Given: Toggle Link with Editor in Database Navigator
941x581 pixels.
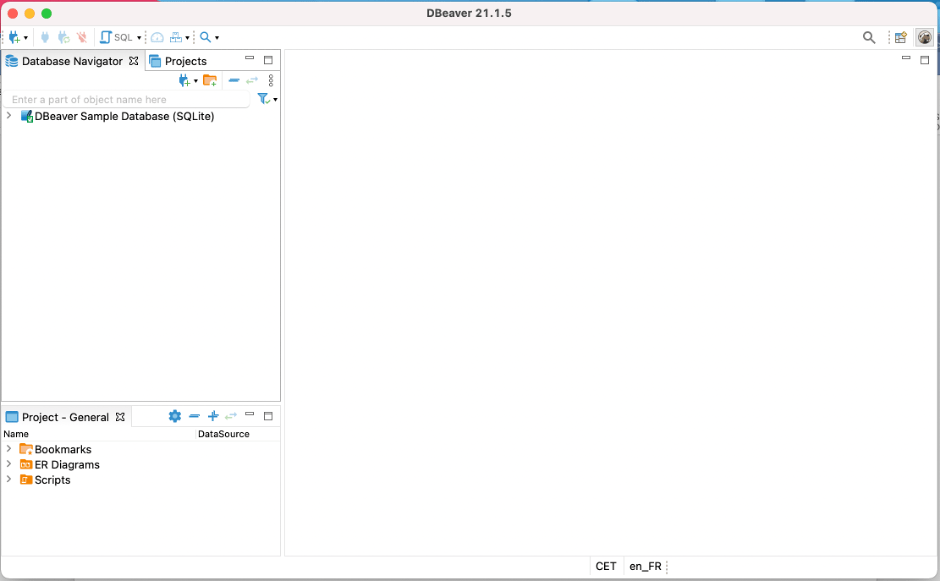Looking at the screenshot, I should tap(252, 80).
